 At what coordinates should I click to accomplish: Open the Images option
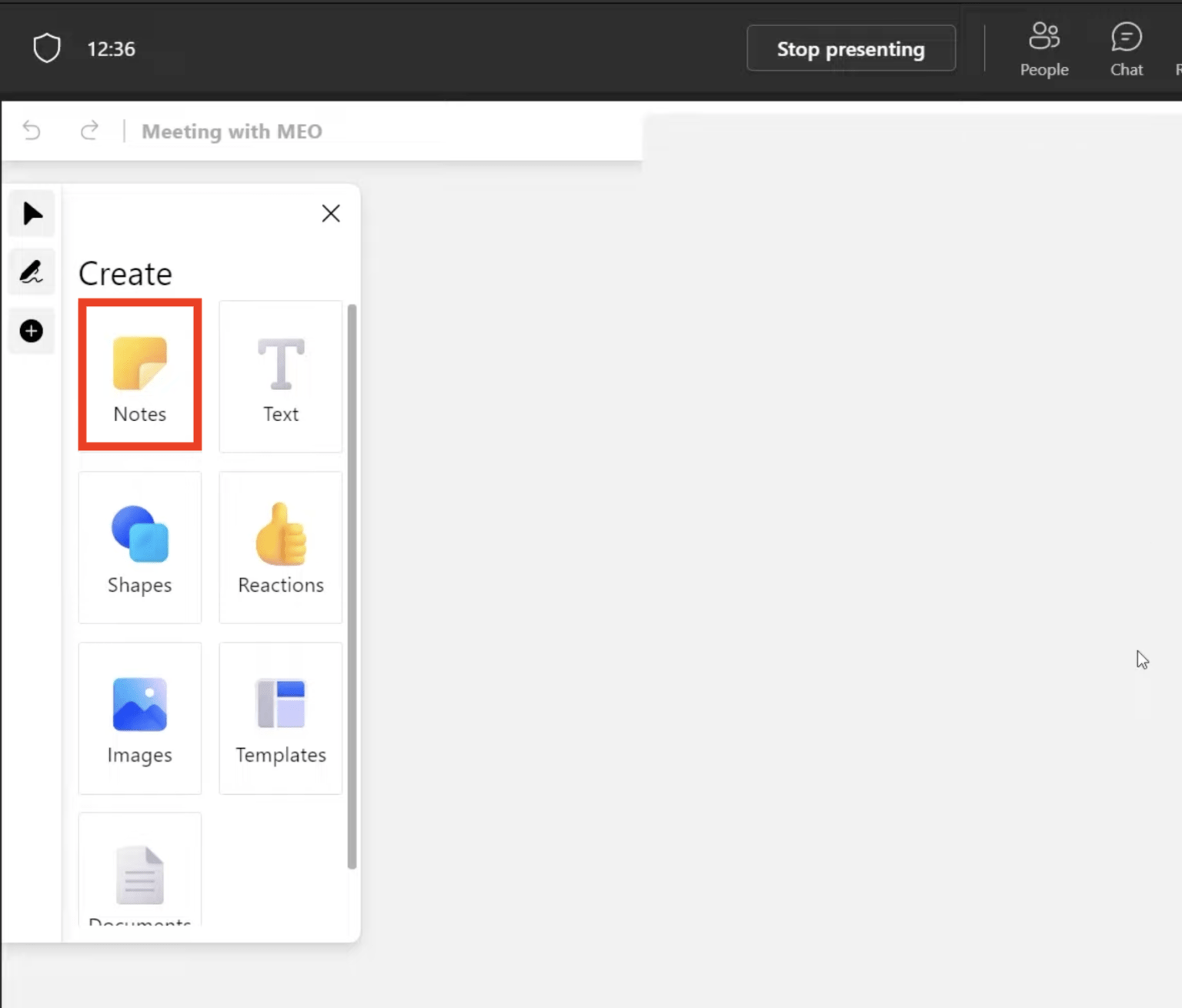click(x=139, y=717)
